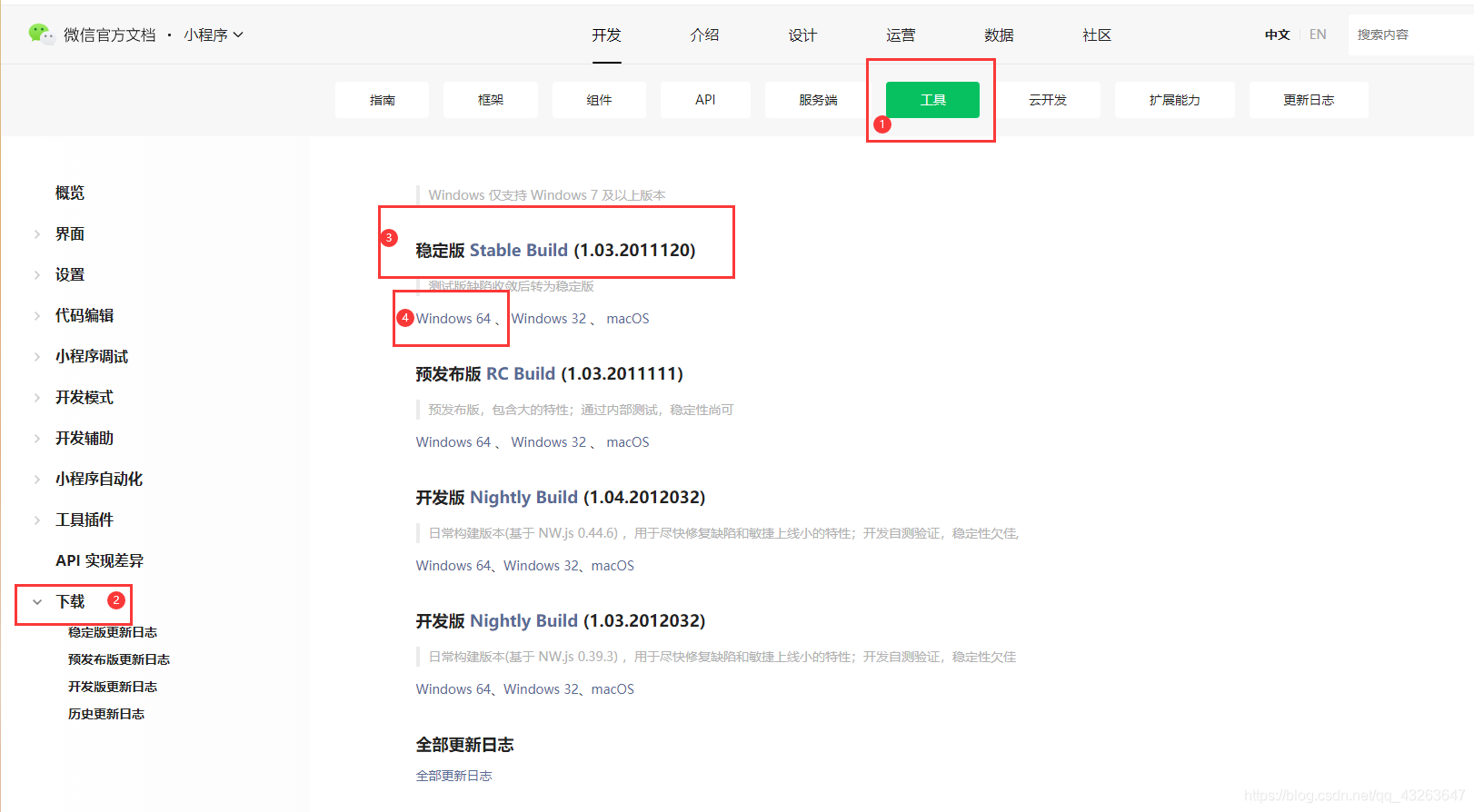
Task: Switch language to 中文
Action: pos(1277,35)
